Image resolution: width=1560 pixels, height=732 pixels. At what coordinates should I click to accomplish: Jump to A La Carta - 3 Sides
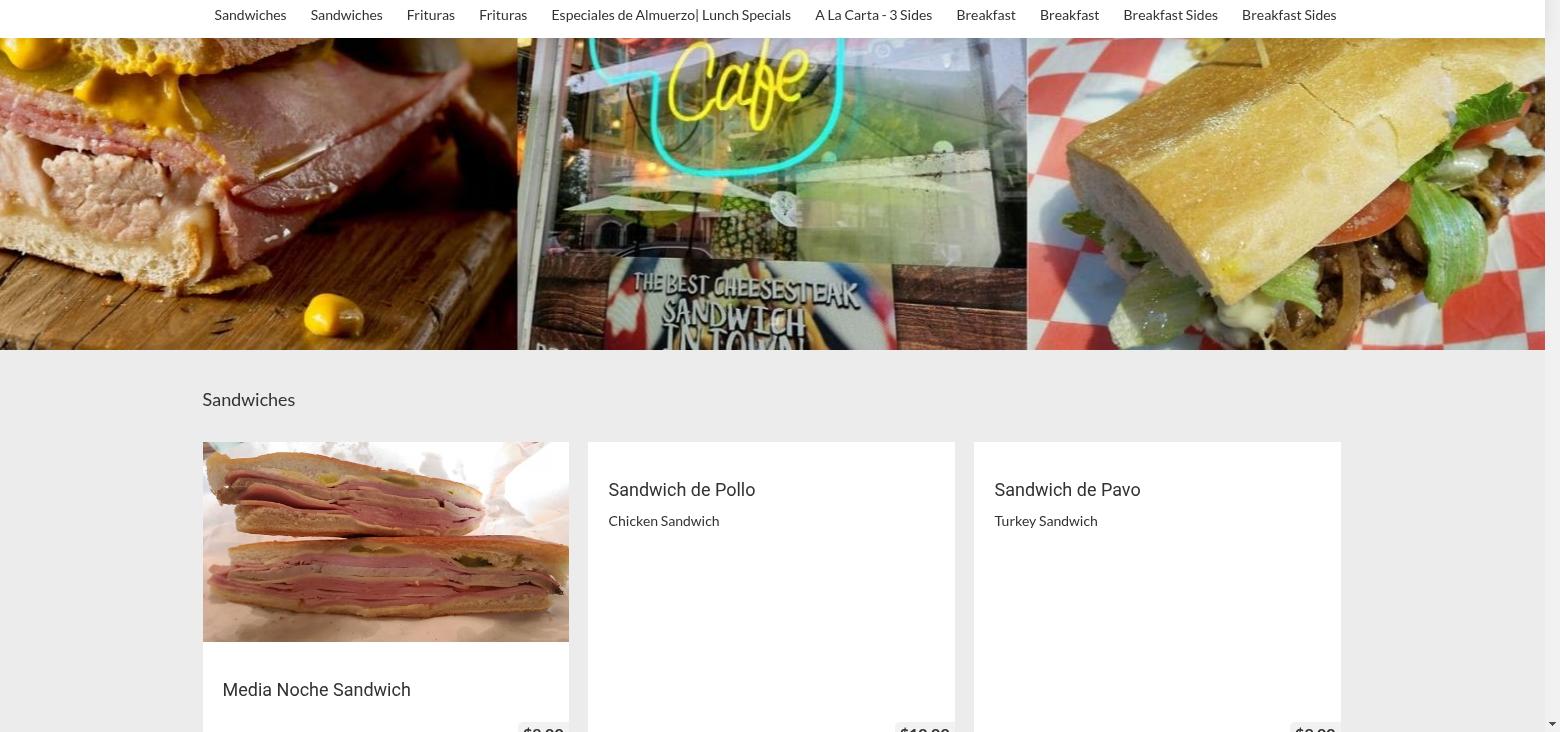click(x=873, y=15)
